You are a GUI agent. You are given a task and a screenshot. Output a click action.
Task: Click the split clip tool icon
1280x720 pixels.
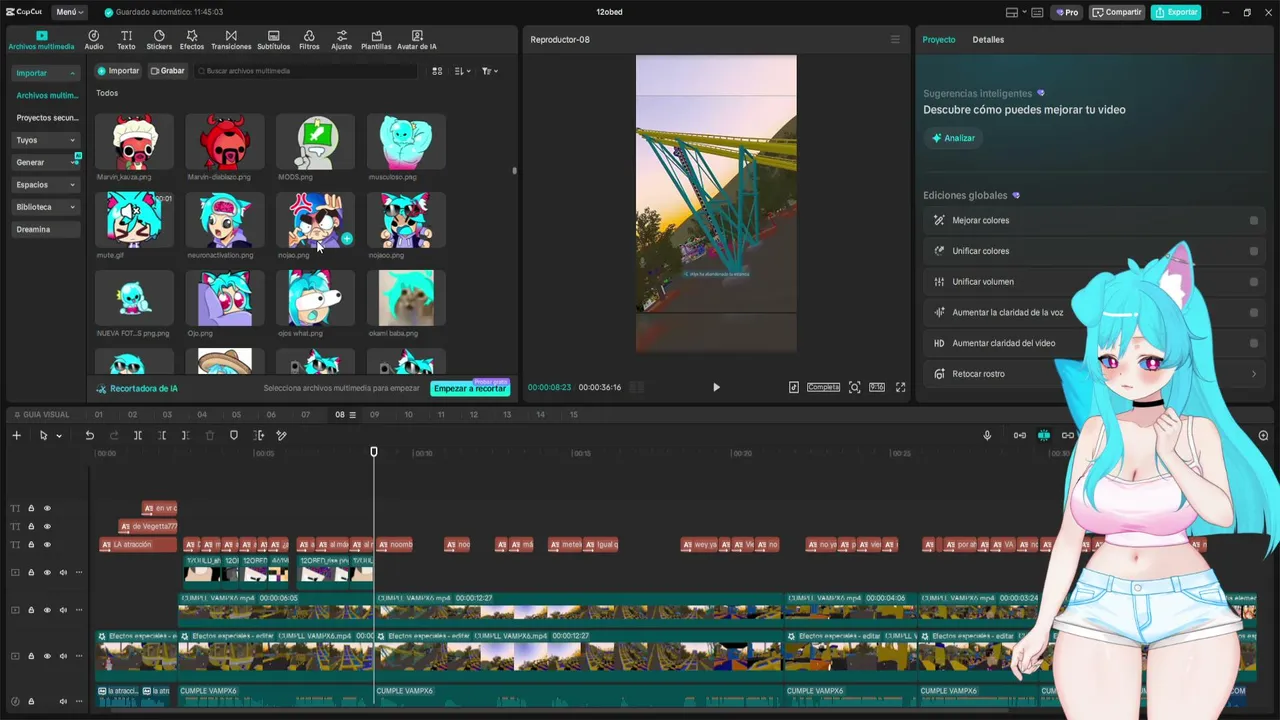tap(138, 435)
